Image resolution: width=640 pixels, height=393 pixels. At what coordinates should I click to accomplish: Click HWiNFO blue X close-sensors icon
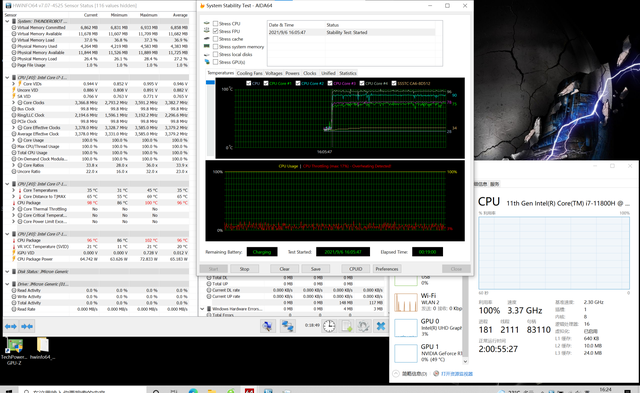tap(380, 326)
